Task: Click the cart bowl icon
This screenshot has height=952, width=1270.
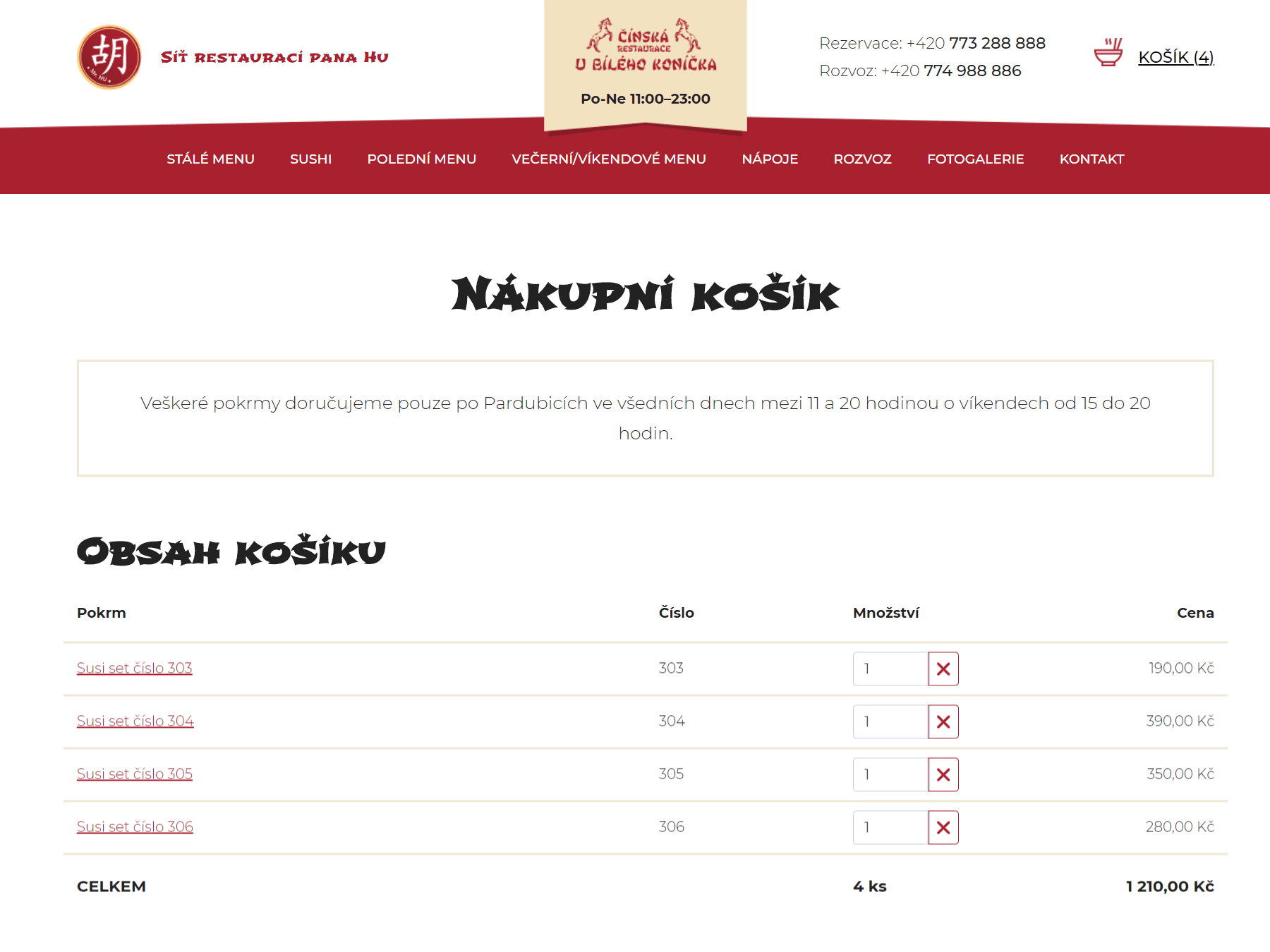Action: [x=1108, y=53]
